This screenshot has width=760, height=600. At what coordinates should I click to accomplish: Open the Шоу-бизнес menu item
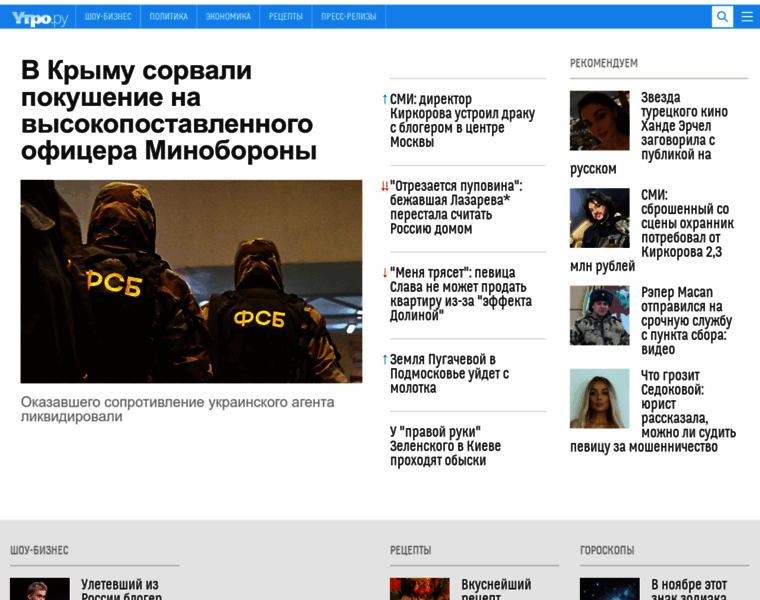tap(108, 16)
